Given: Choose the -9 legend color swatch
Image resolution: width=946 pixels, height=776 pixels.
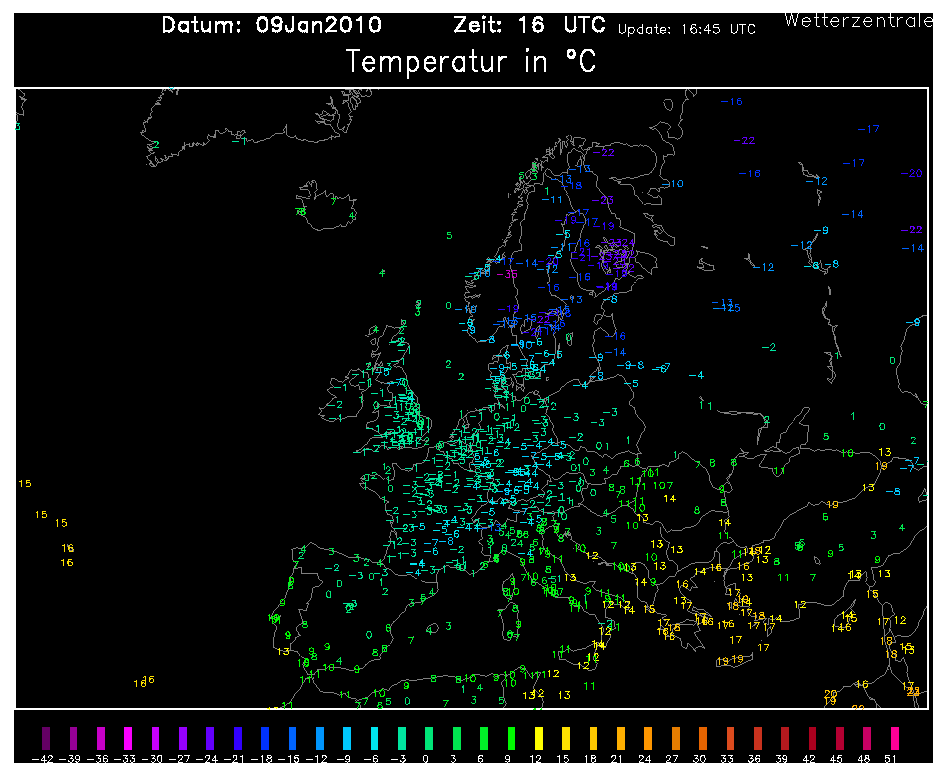Looking at the screenshot, I should click(346, 739).
